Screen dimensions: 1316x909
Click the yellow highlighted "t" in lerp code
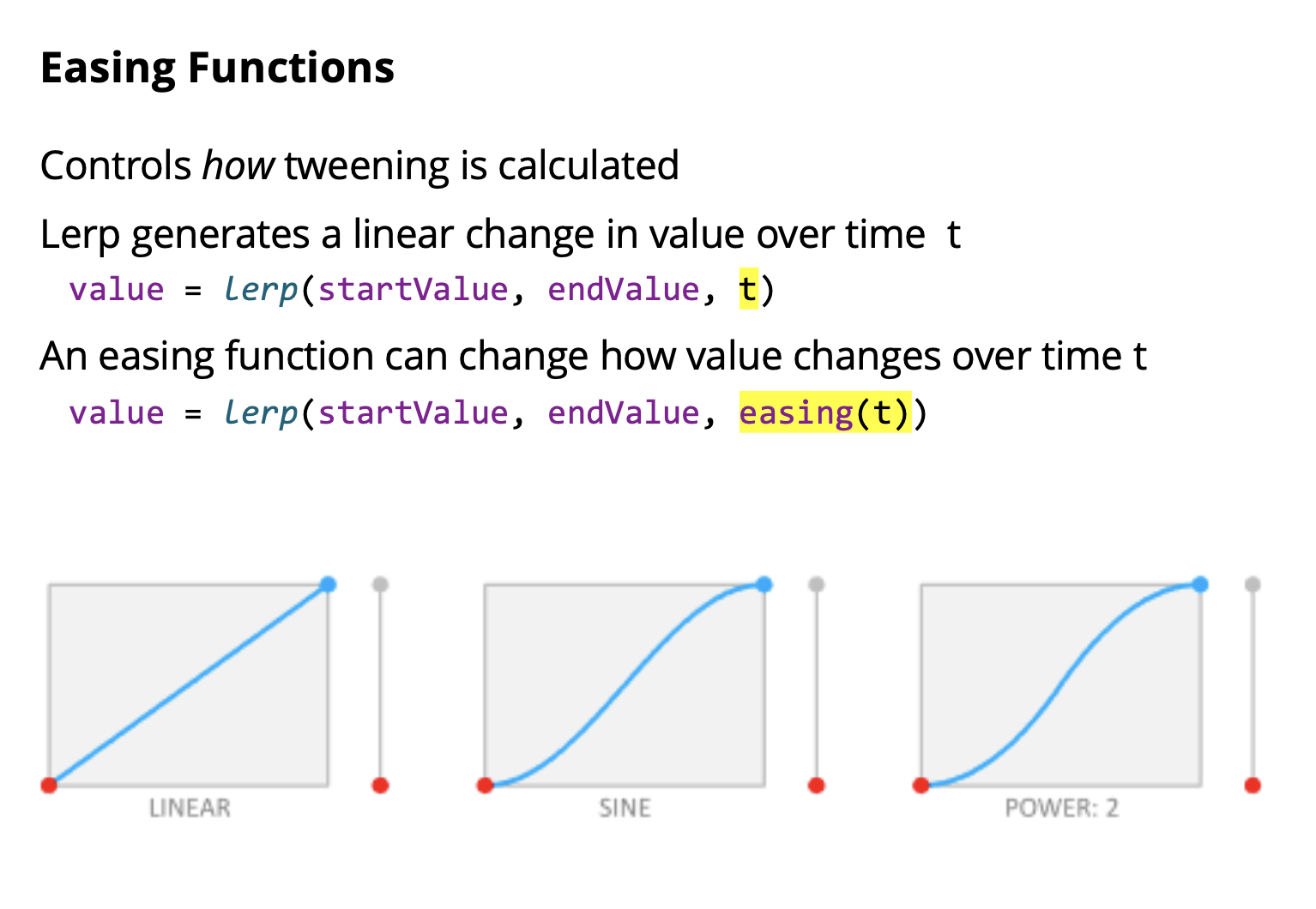click(748, 290)
